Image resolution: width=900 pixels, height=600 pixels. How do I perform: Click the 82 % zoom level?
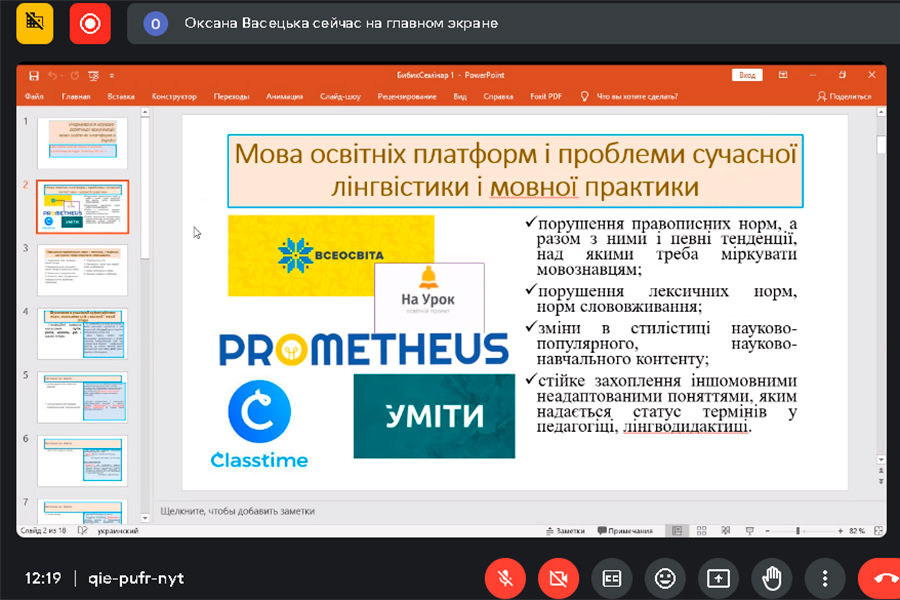tap(857, 531)
